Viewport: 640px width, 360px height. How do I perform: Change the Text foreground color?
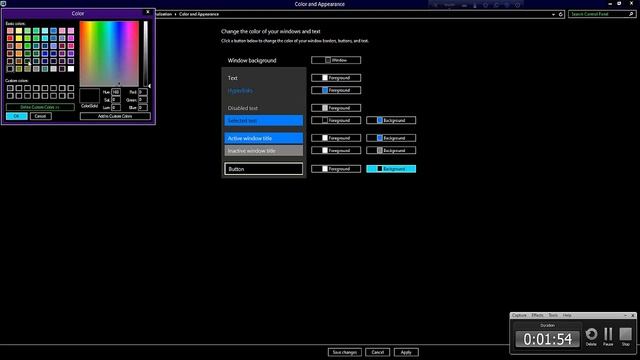point(336,78)
